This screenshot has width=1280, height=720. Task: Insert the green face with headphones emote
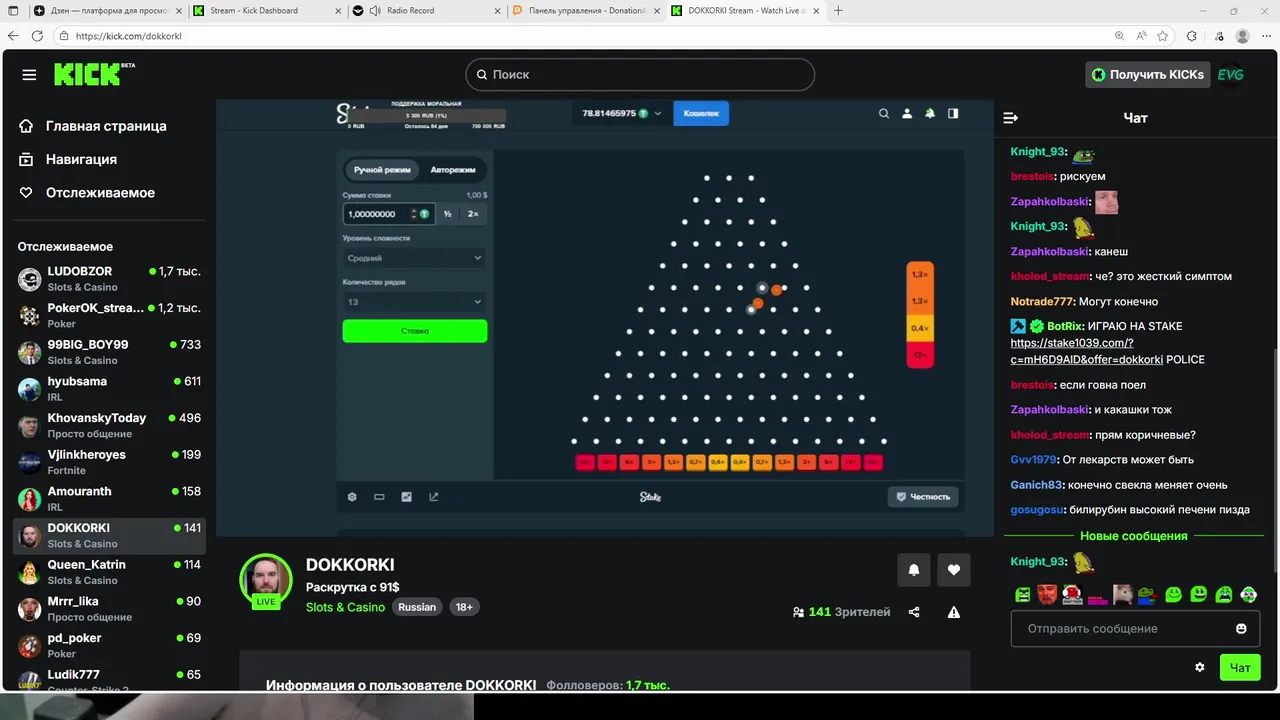click(1249, 594)
